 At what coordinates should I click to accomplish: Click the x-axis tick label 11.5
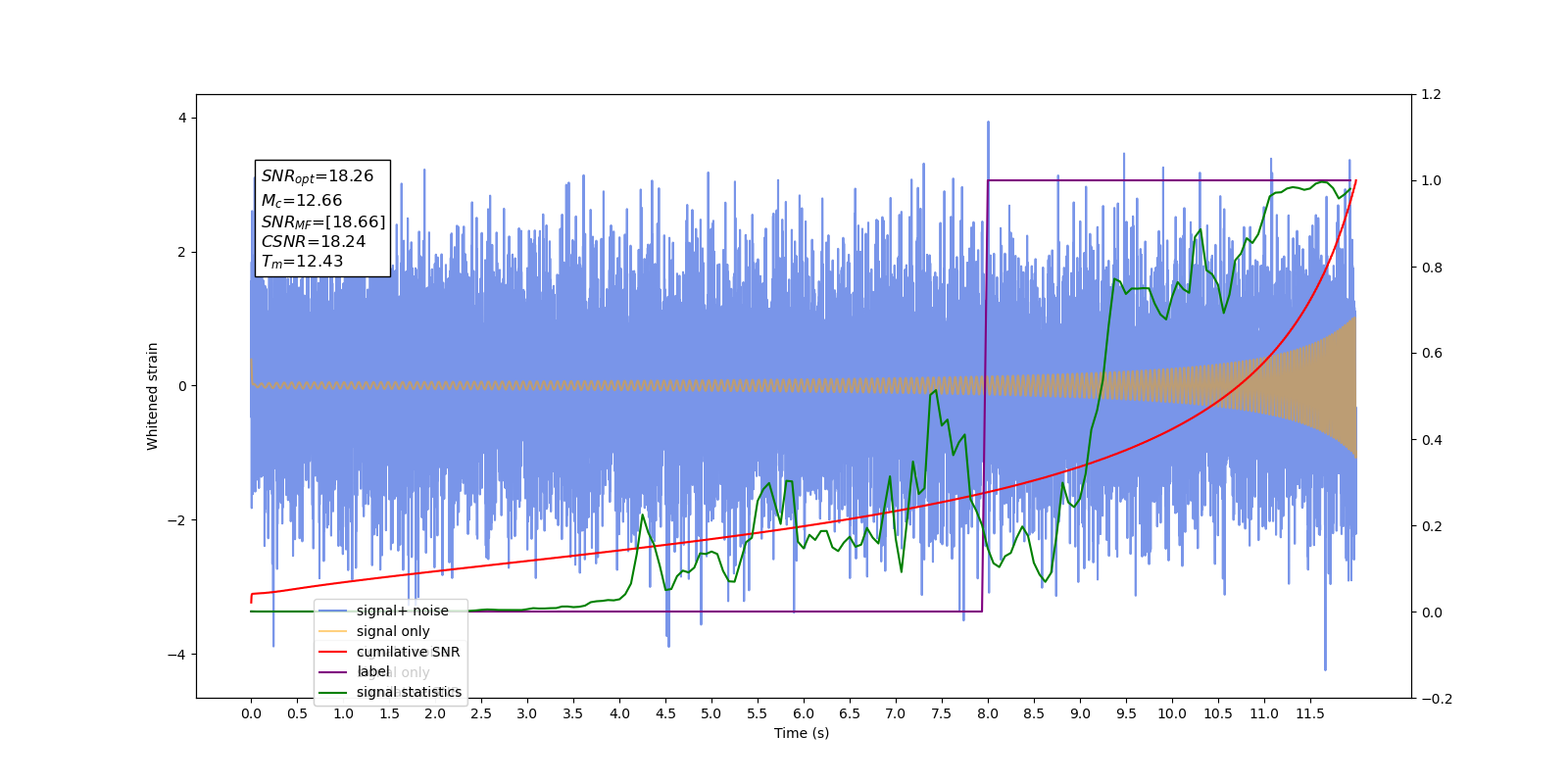pos(1310,713)
